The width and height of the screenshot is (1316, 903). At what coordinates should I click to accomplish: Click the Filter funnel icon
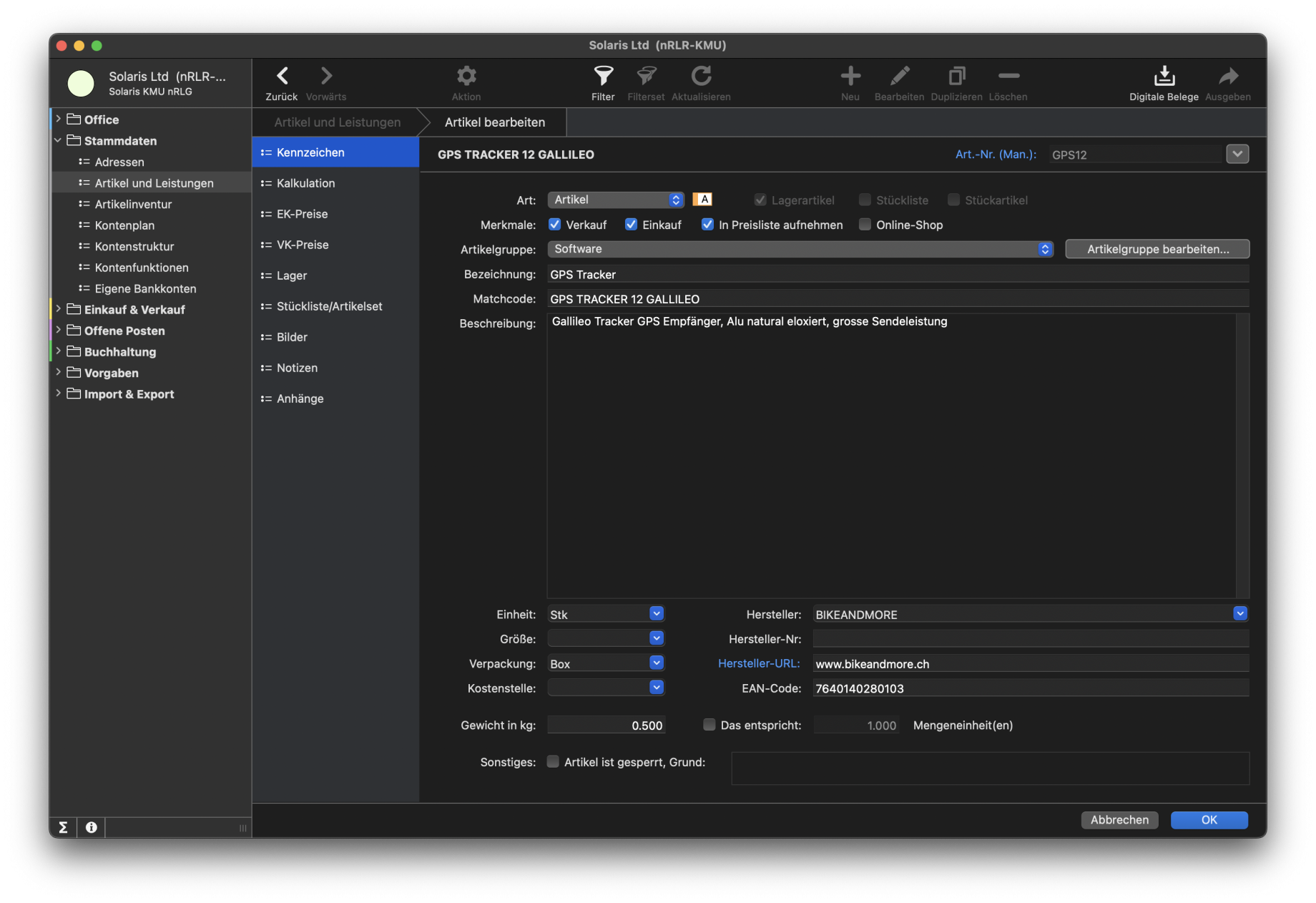603,76
